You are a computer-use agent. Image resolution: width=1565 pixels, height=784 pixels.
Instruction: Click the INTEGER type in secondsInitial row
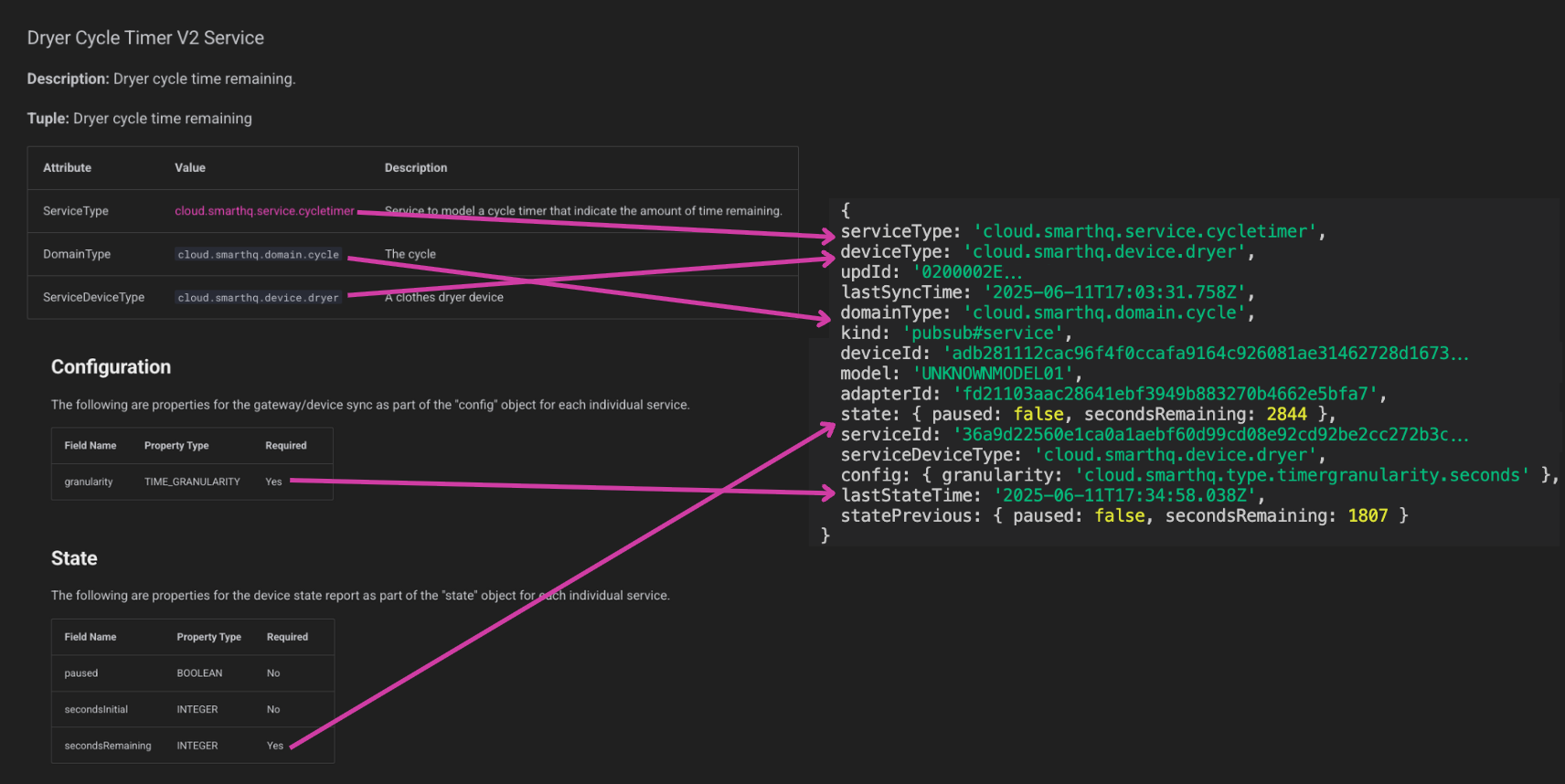197,709
